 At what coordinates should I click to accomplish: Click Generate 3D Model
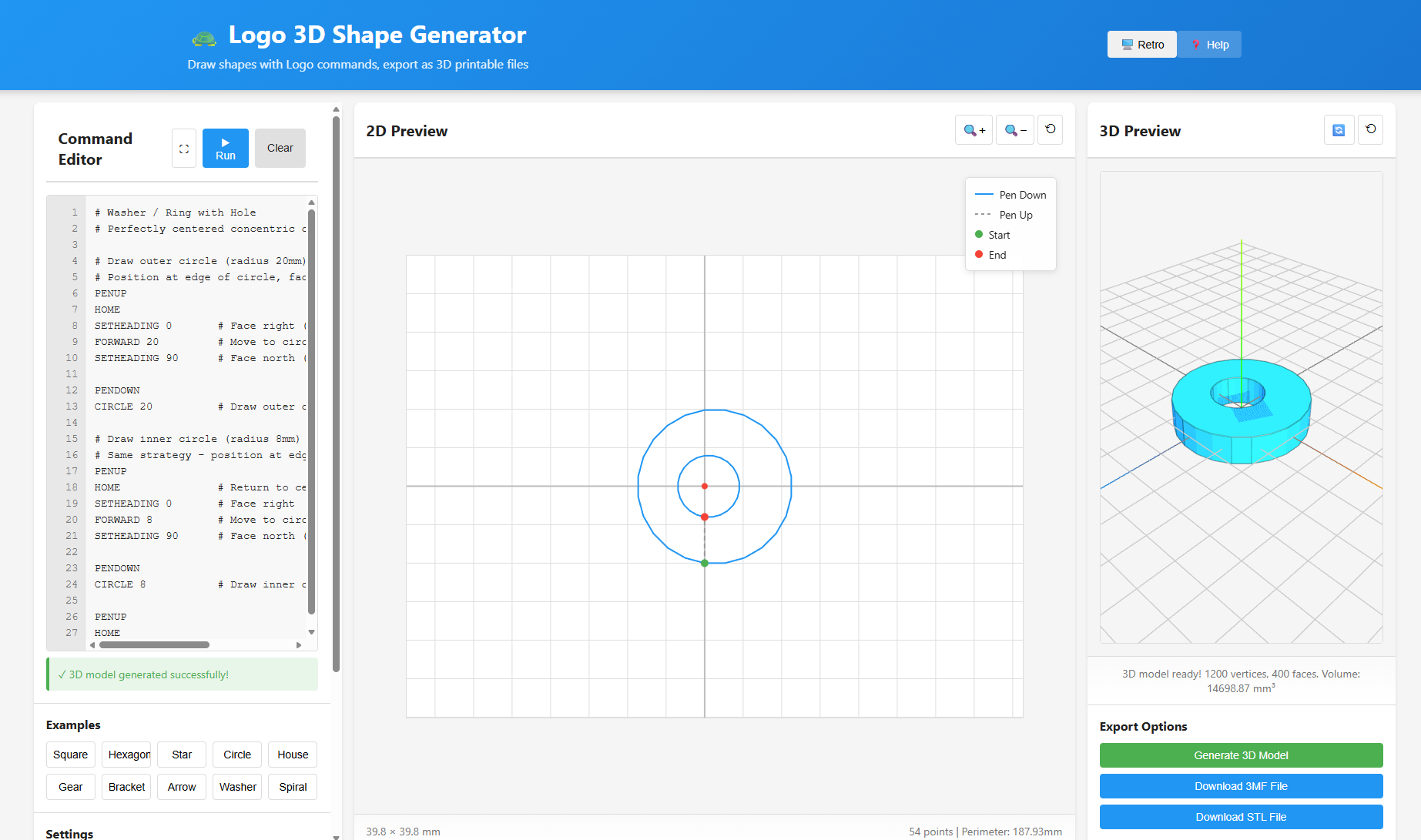tap(1241, 755)
